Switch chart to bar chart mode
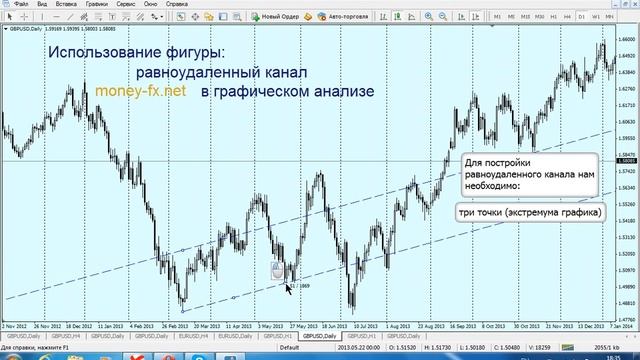Viewport: 640px width, 360px height. [383, 17]
